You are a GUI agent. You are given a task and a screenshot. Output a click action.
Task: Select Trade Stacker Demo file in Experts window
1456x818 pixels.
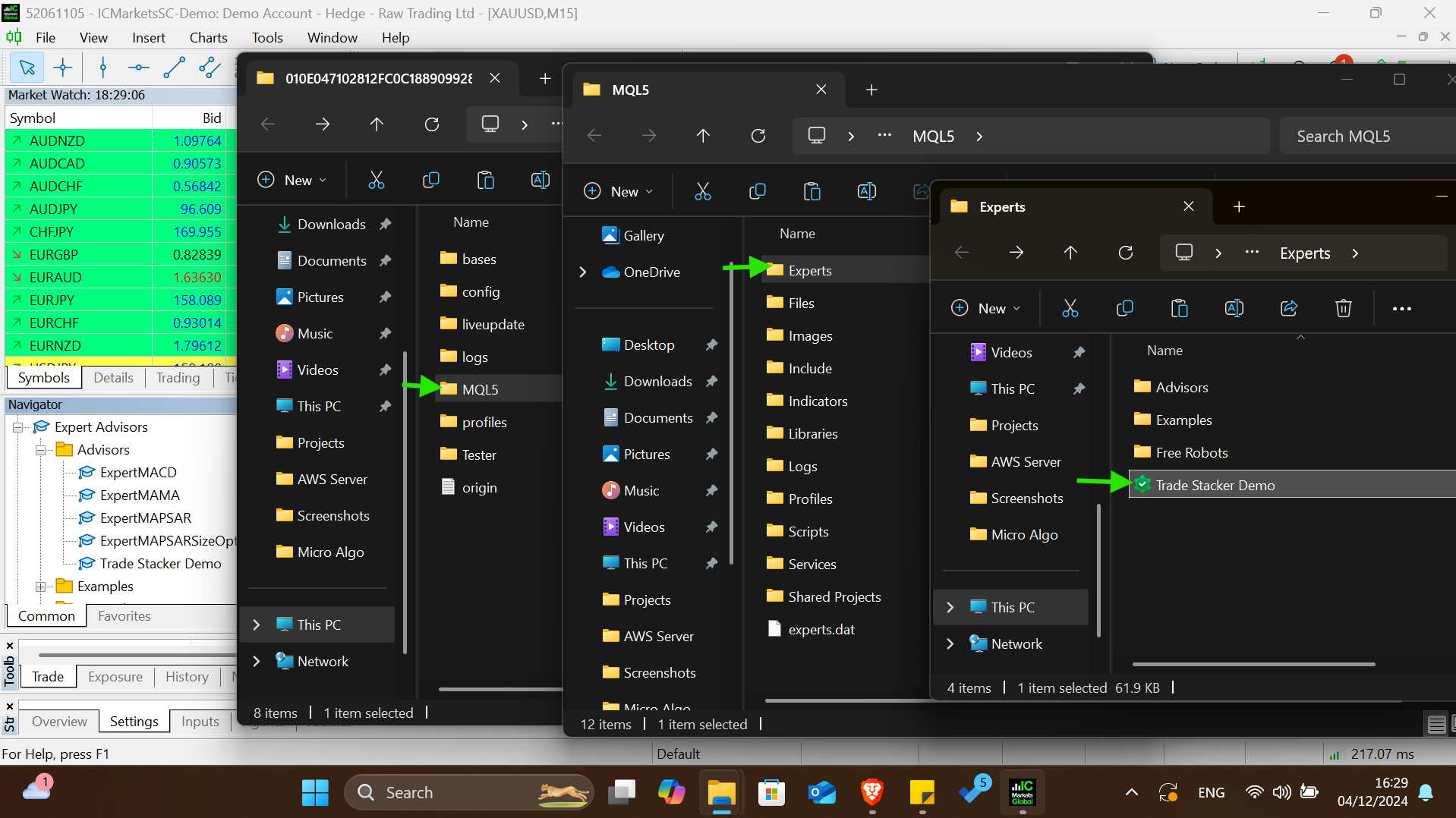(x=1292, y=485)
